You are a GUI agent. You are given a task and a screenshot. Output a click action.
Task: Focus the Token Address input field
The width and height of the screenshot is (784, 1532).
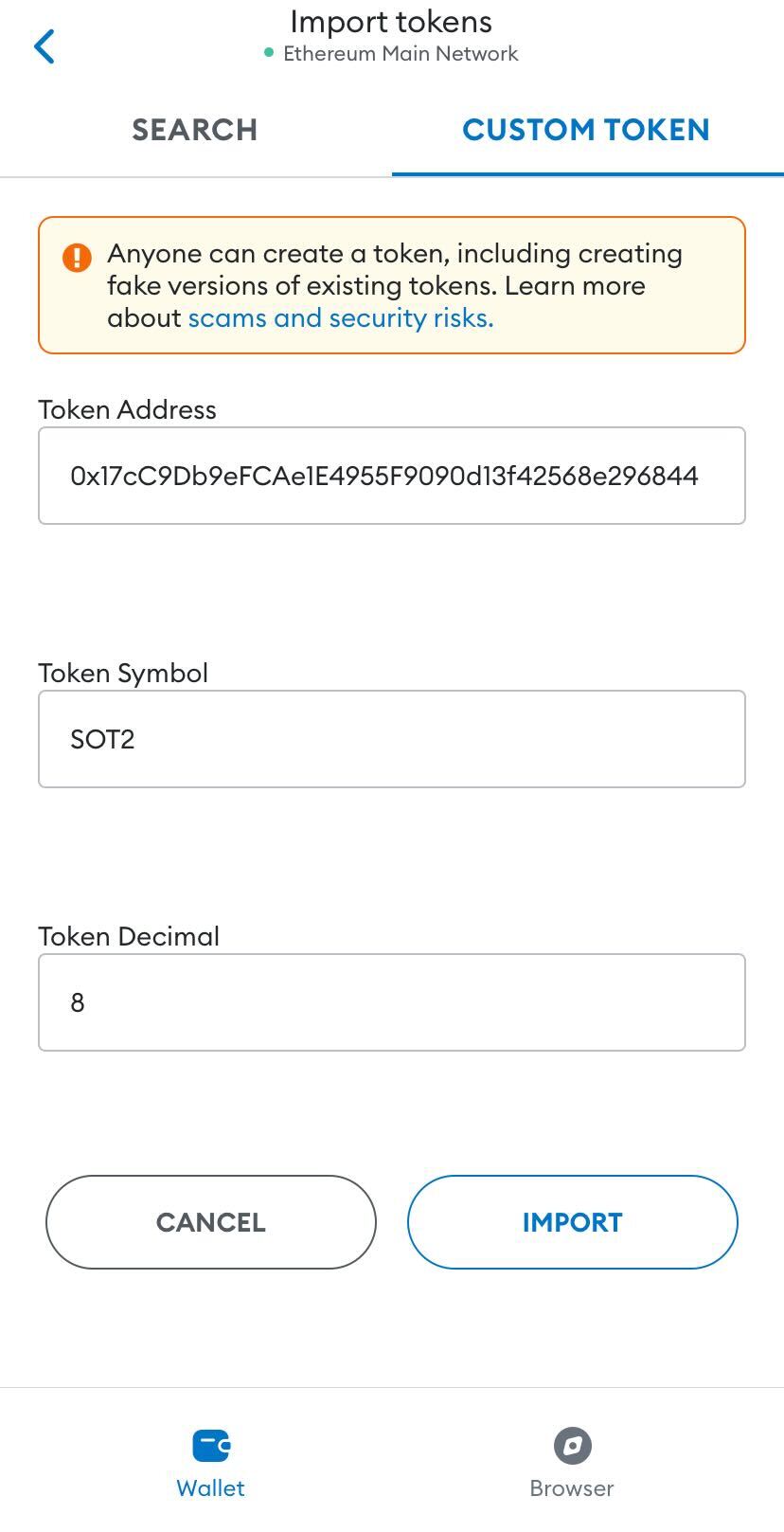(392, 476)
